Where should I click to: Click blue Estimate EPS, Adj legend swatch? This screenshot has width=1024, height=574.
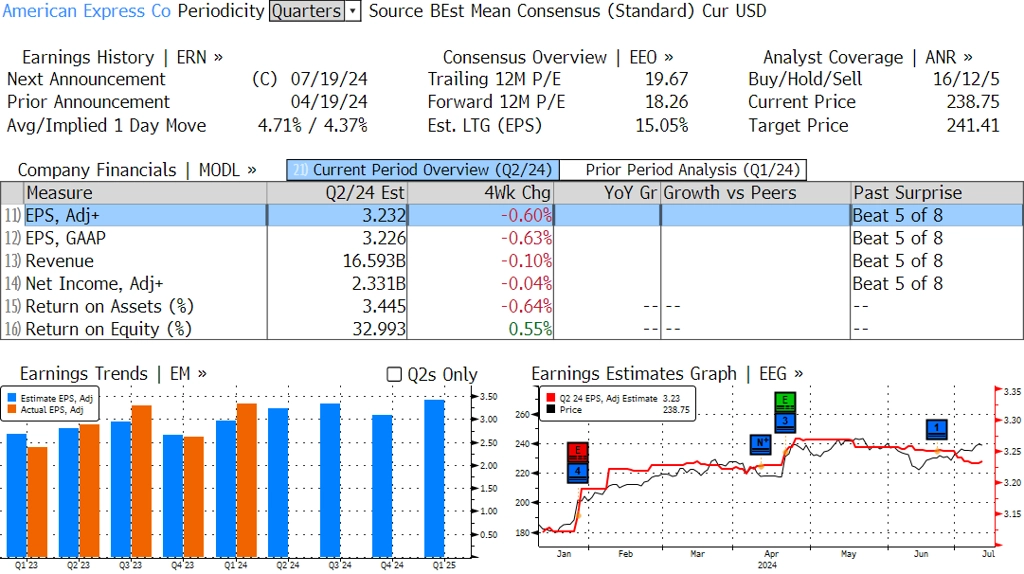12,398
